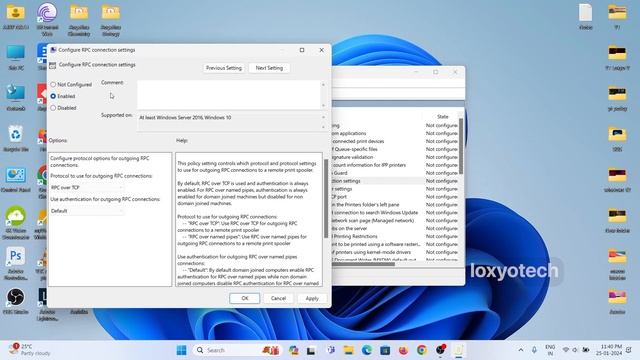Image resolution: width=640 pixels, height=360 pixels.
Task: Select the 'signature validation' policy row
Action: pos(394,157)
